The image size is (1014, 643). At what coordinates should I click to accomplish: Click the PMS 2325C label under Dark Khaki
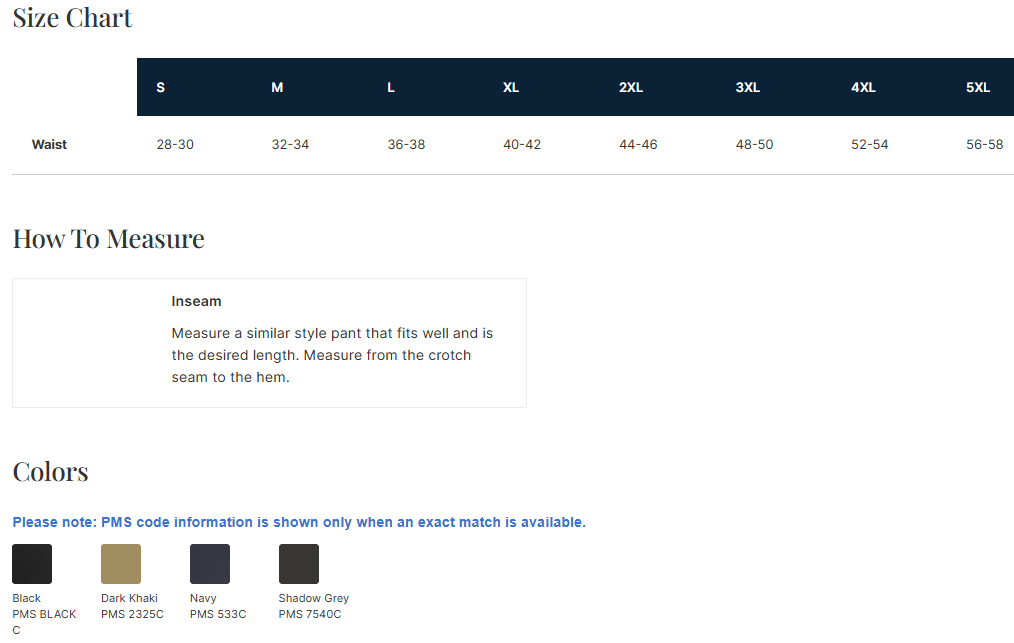(132, 614)
